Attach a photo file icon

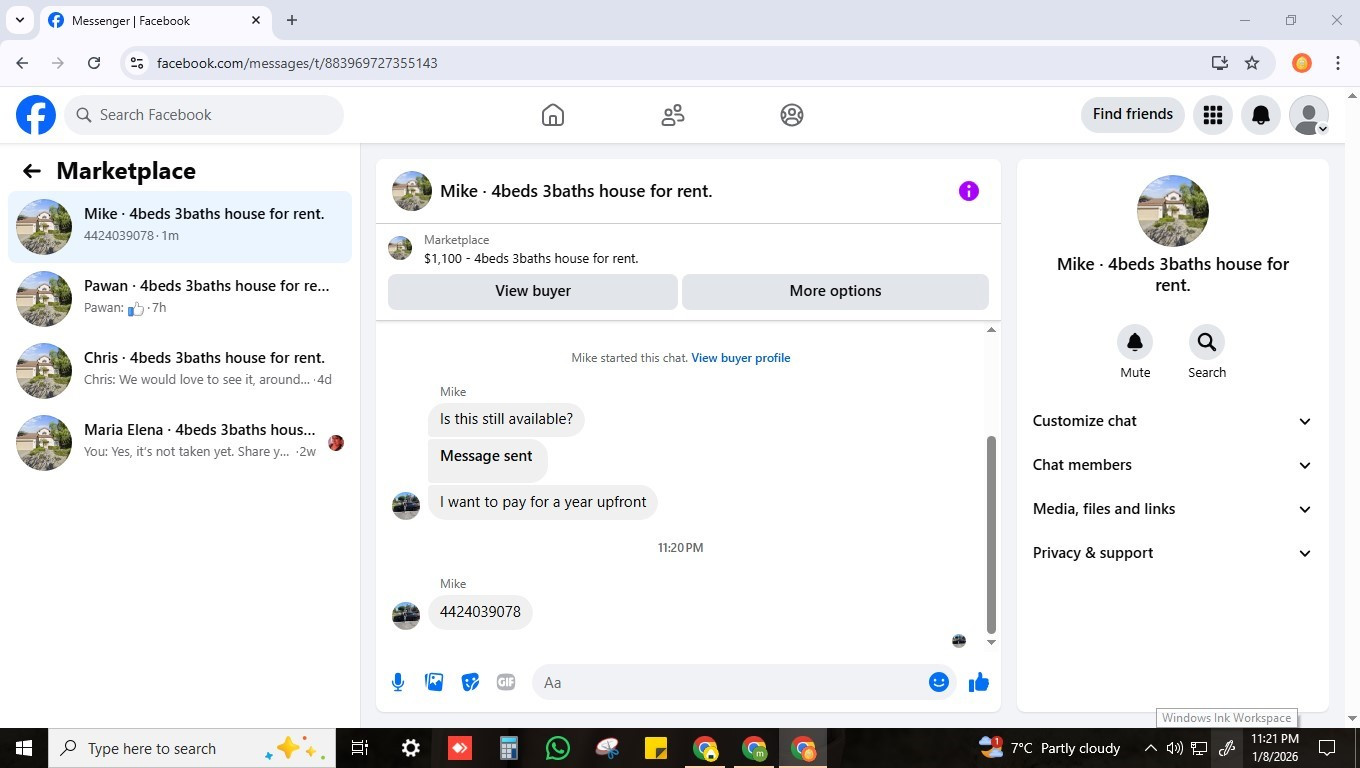434,682
